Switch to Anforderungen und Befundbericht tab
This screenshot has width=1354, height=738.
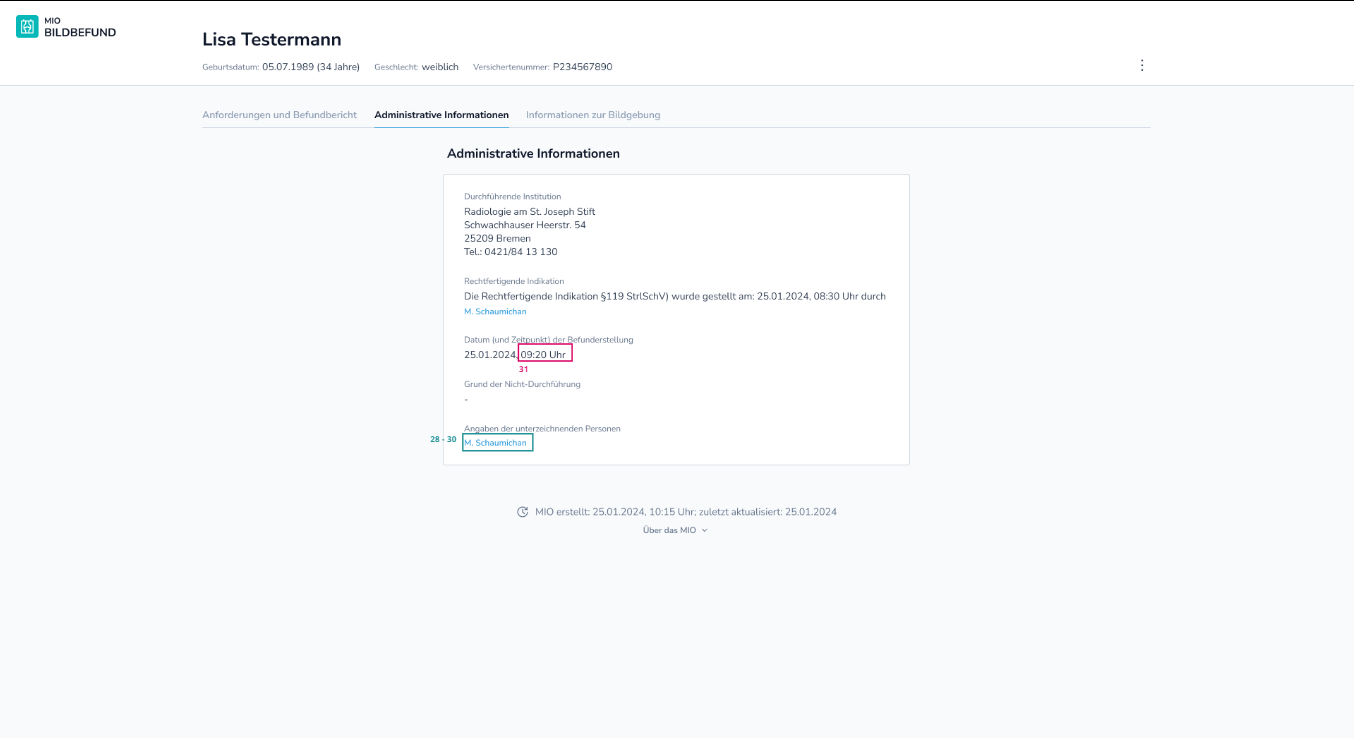[279, 115]
